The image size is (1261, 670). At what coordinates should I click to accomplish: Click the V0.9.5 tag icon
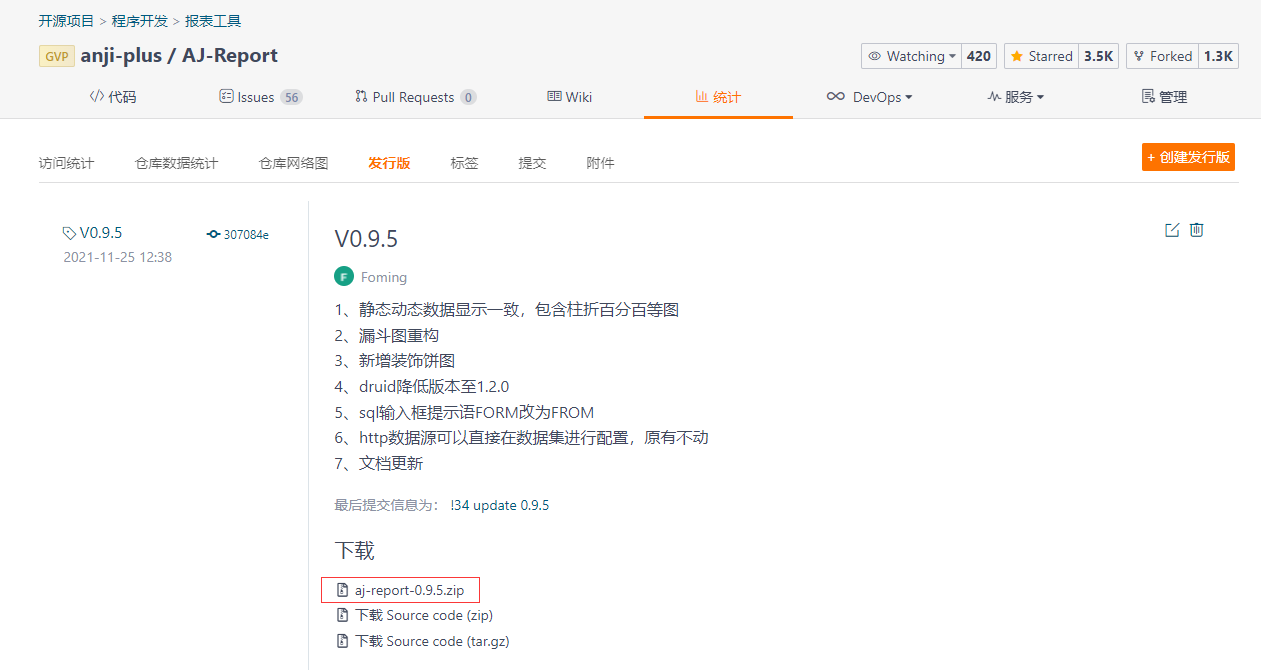pos(69,233)
